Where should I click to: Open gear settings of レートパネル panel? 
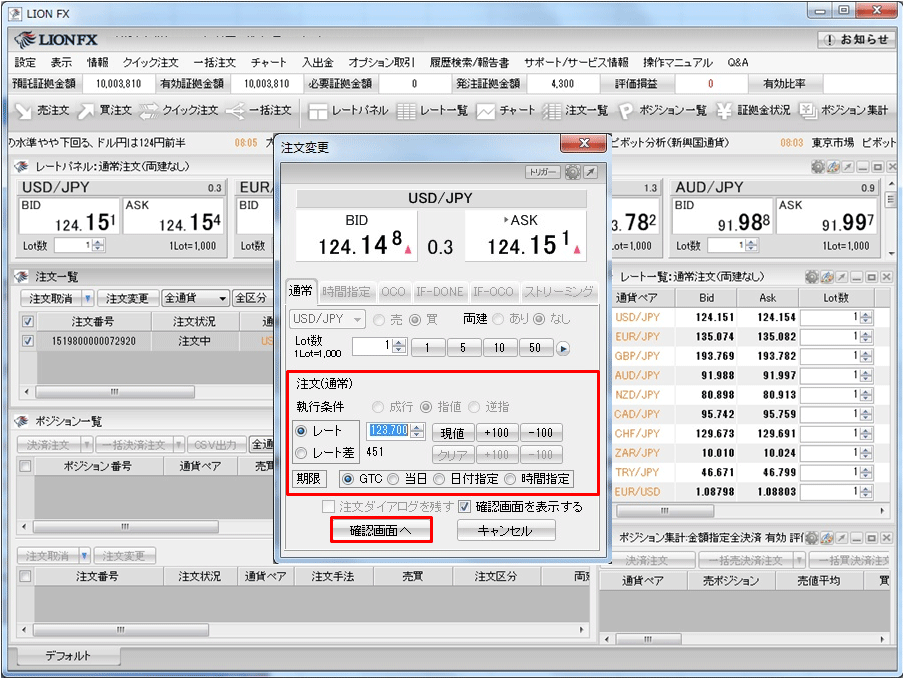coord(818,167)
